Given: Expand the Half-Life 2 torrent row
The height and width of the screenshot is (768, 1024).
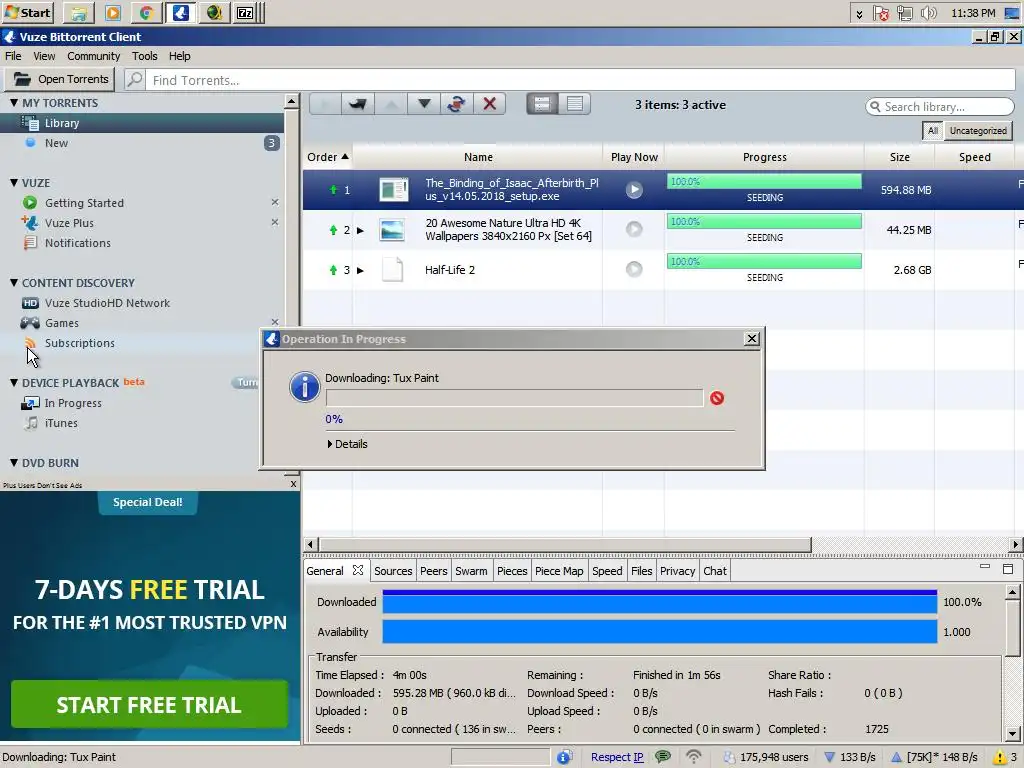Looking at the screenshot, I should (360, 270).
